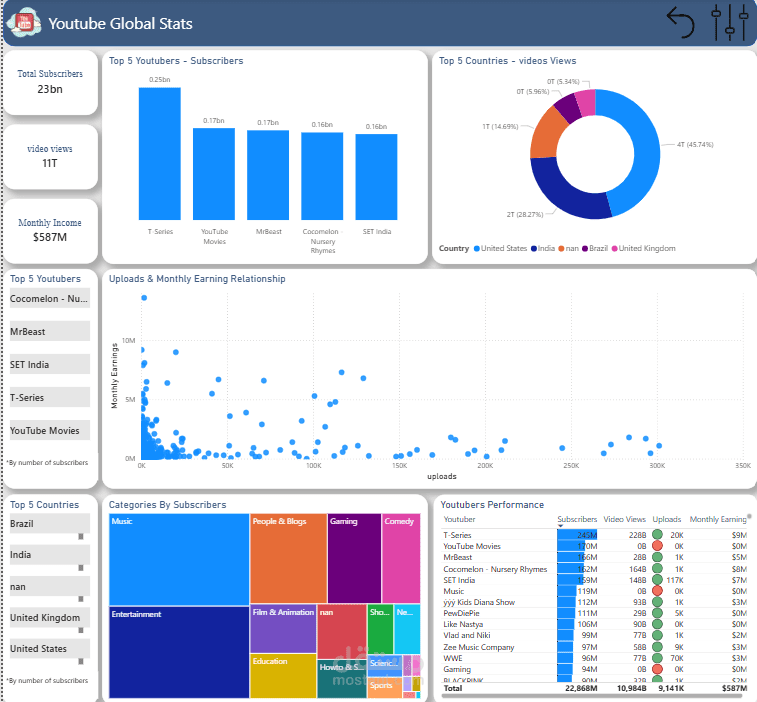Click sort arrow under Subscribers column header
Screen dimensions: 757x702
[x=560, y=526]
